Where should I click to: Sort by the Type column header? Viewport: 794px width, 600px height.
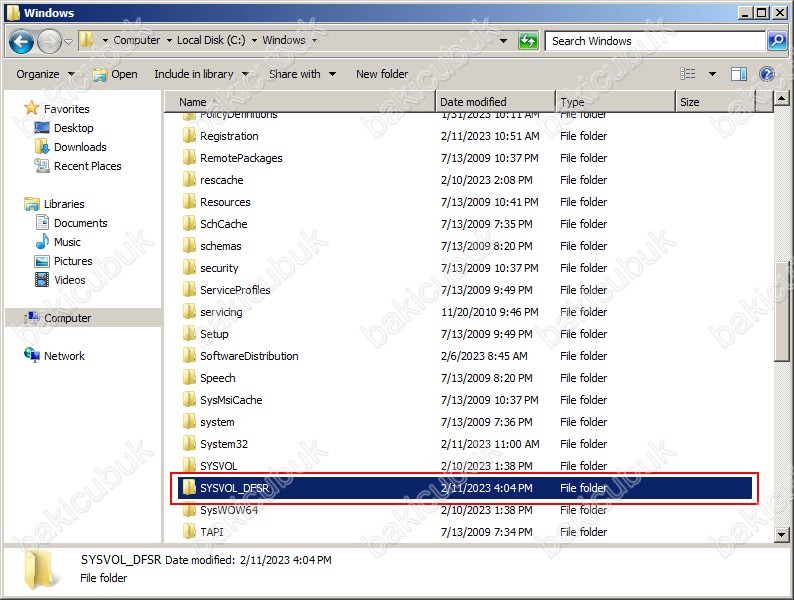615,102
